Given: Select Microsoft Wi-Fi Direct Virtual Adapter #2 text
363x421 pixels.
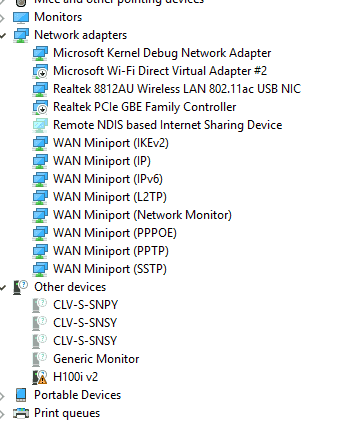Looking at the screenshot, I should pos(160,71).
